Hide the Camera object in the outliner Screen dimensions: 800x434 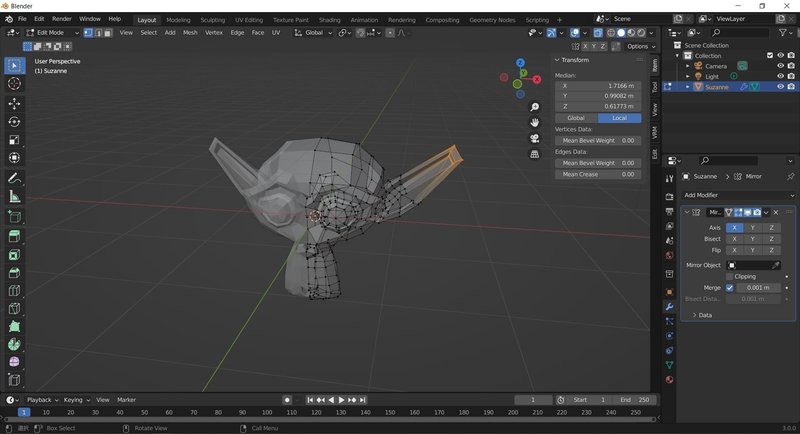coord(780,66)
